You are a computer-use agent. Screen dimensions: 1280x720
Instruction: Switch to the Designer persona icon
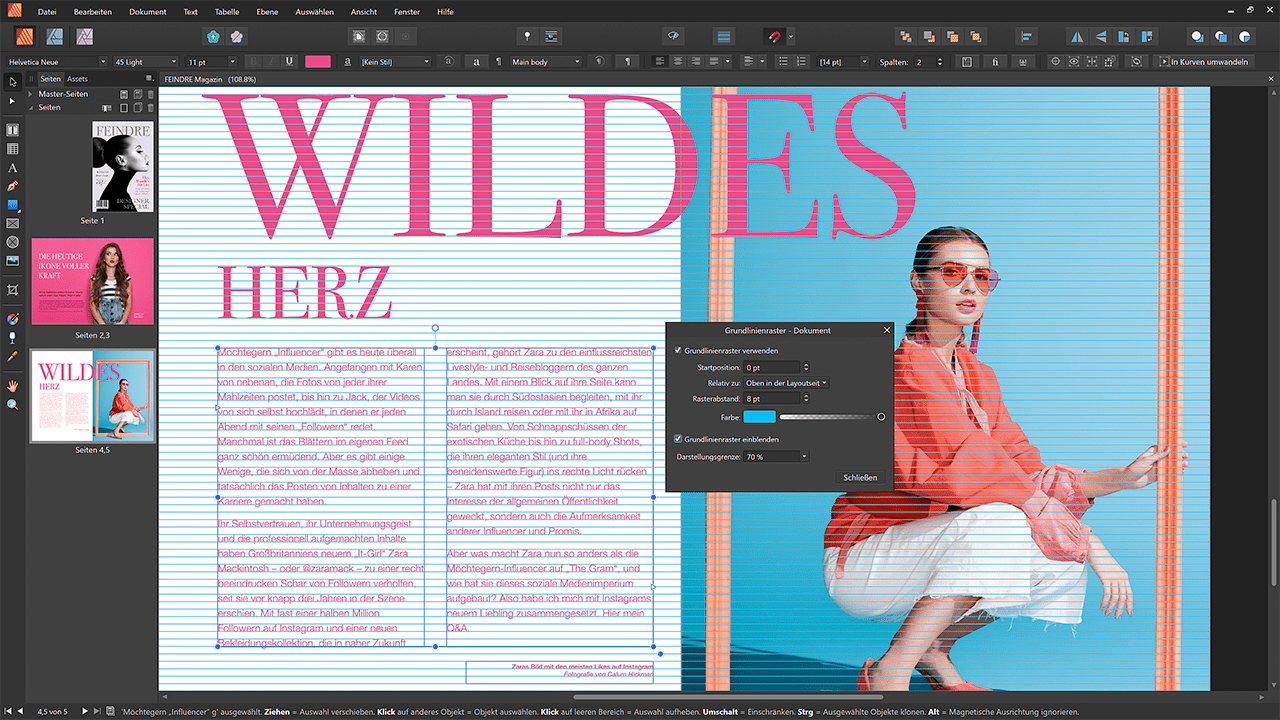point(56,36)
